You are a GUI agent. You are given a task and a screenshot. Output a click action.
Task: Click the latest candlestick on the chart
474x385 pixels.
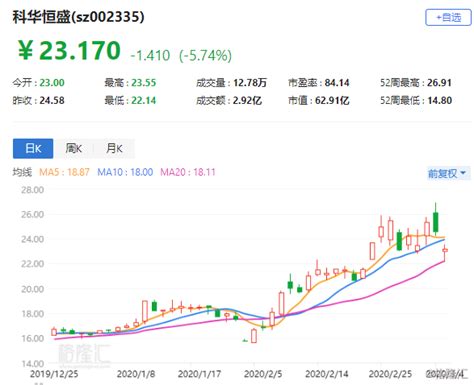click(445, 250)
